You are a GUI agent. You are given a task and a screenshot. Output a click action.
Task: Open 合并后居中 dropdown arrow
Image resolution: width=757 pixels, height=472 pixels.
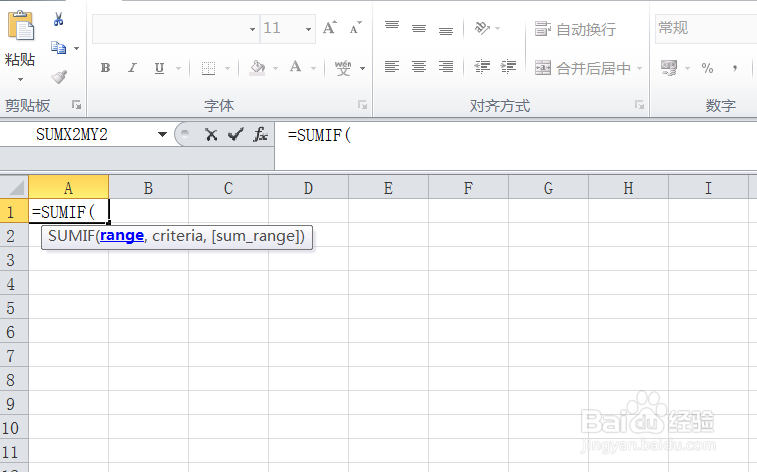(x=640, y=69)
